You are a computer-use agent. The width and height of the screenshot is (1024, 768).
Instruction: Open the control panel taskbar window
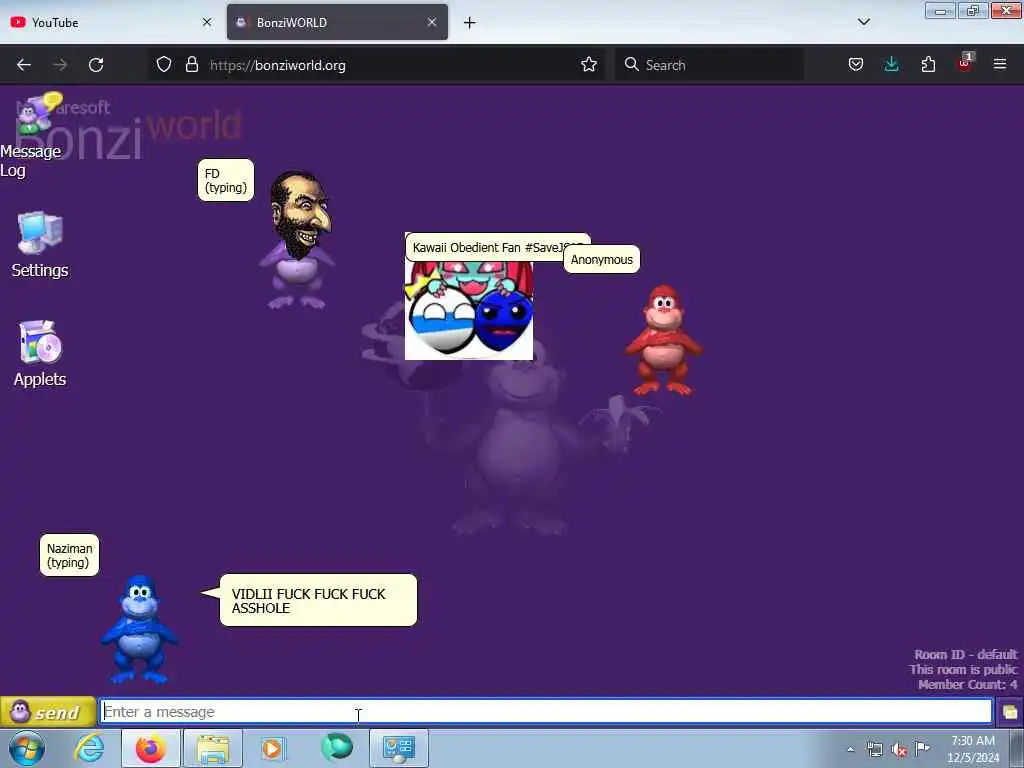tap(399, 748)
